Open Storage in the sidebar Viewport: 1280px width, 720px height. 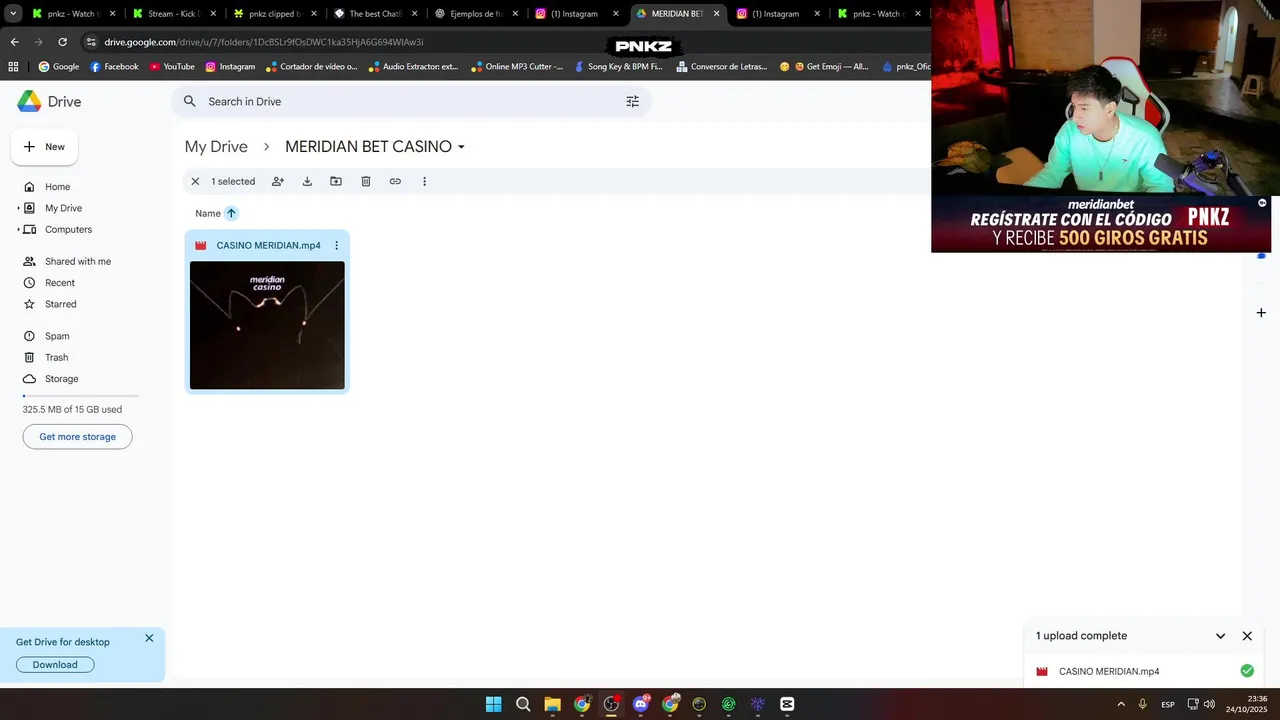point(61,379)
